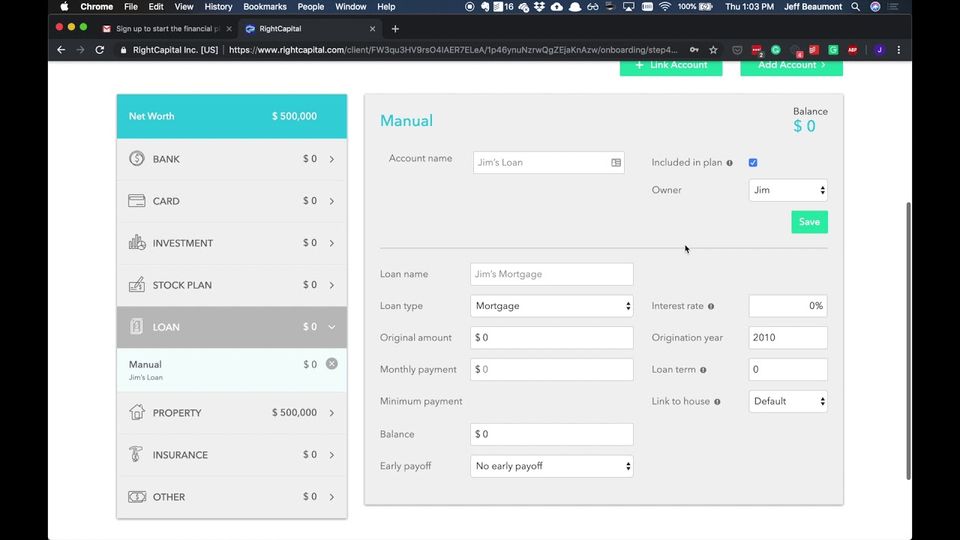The image size is (960, 540).
Task: Open the People menu
Action: 310,7
